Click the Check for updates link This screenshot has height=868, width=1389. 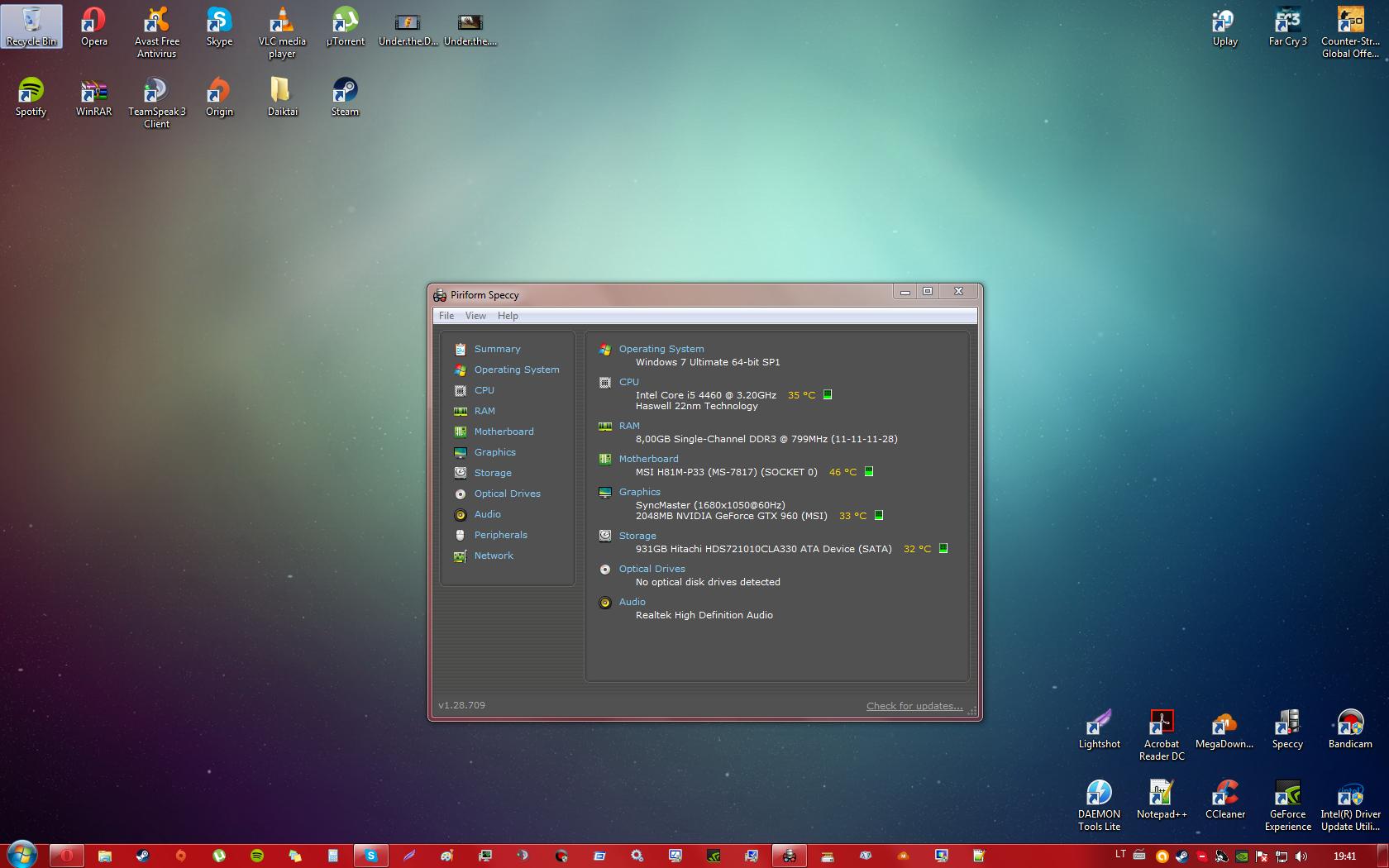pyautogui.click(x=914, y=706)
